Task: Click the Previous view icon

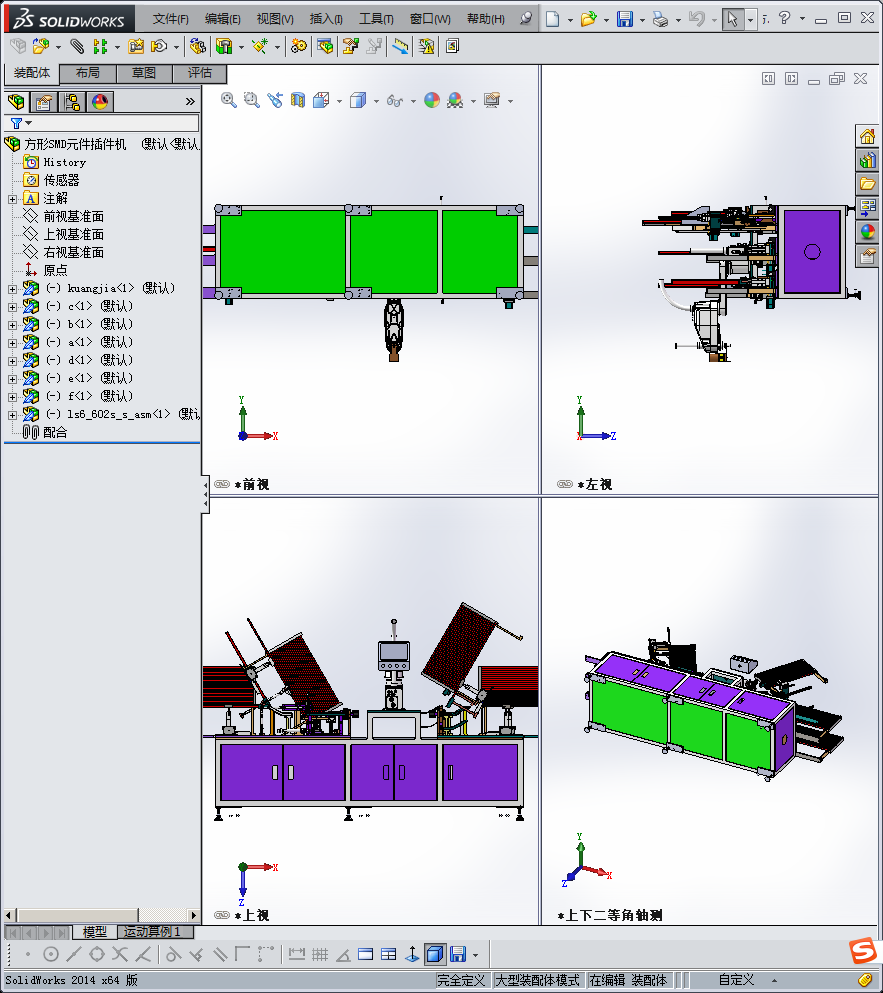Action: click(x=275, y=100)
